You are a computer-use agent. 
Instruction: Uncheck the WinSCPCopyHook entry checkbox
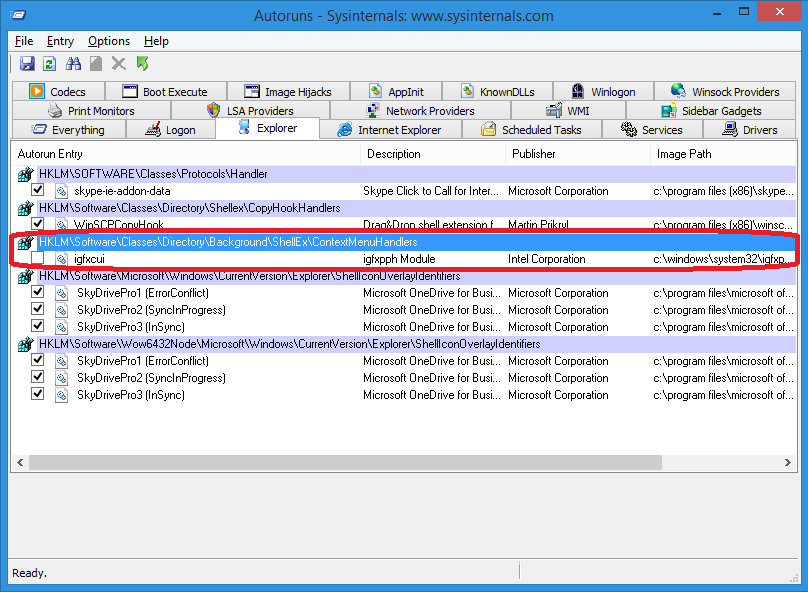click(x=38, y=224)
